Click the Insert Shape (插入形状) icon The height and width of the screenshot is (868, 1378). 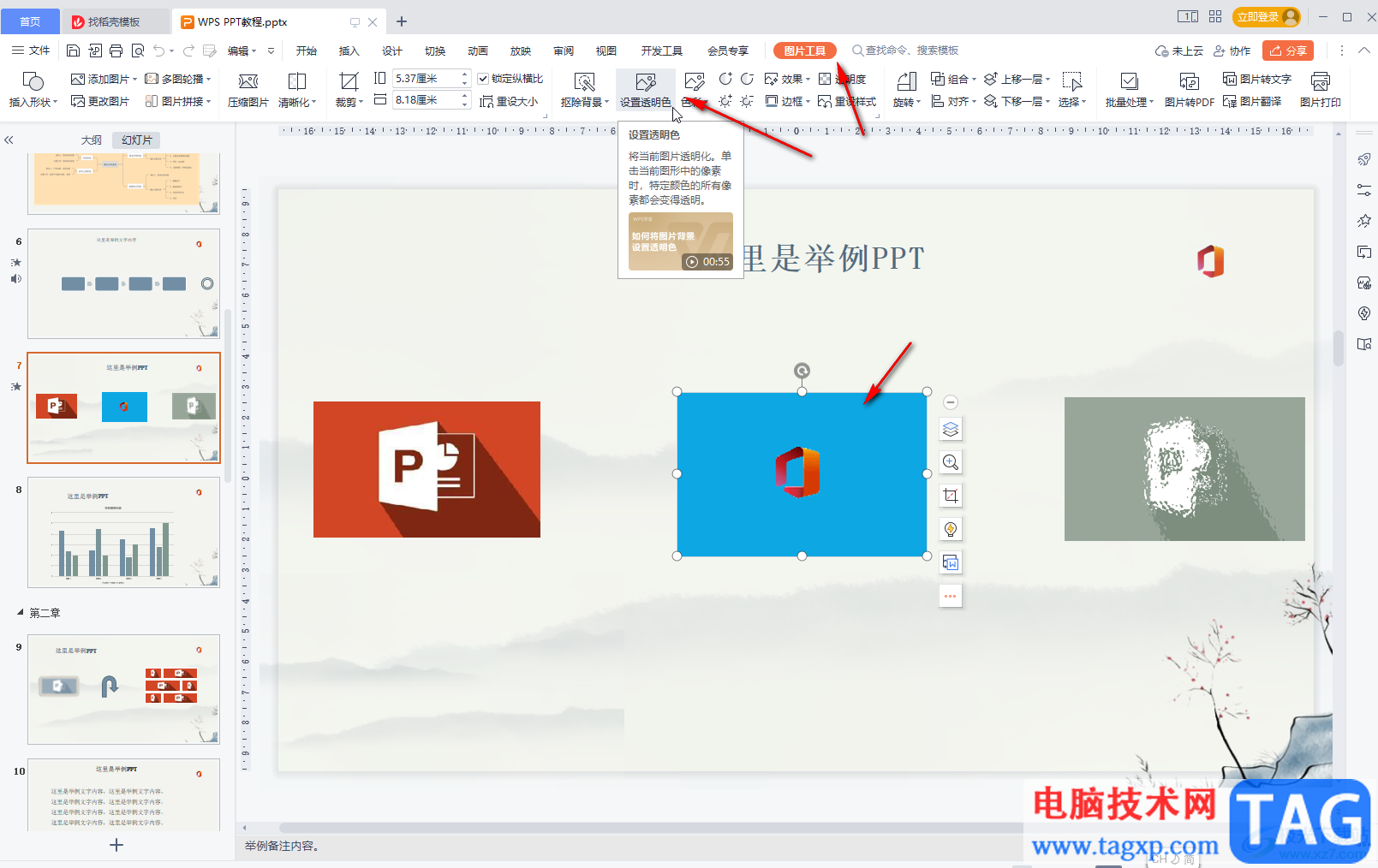(x=33, y=81)
